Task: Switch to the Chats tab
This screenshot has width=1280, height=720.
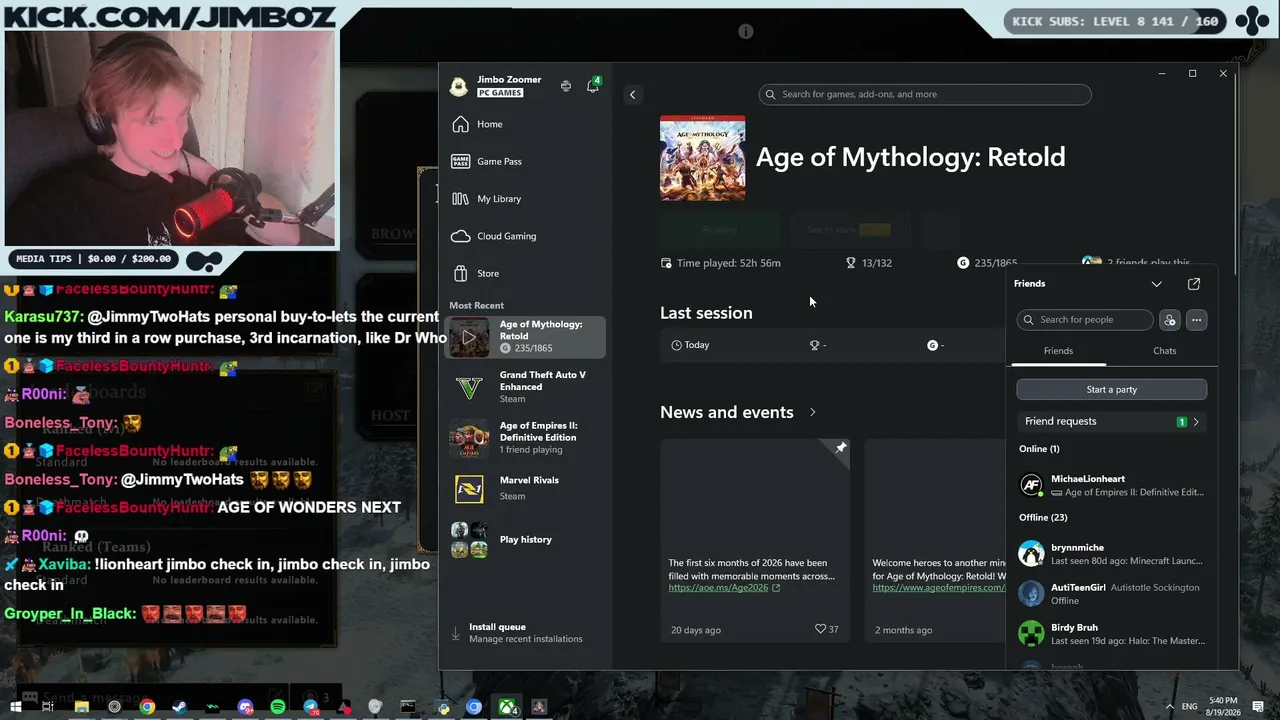Action: tap(1165, 351)
